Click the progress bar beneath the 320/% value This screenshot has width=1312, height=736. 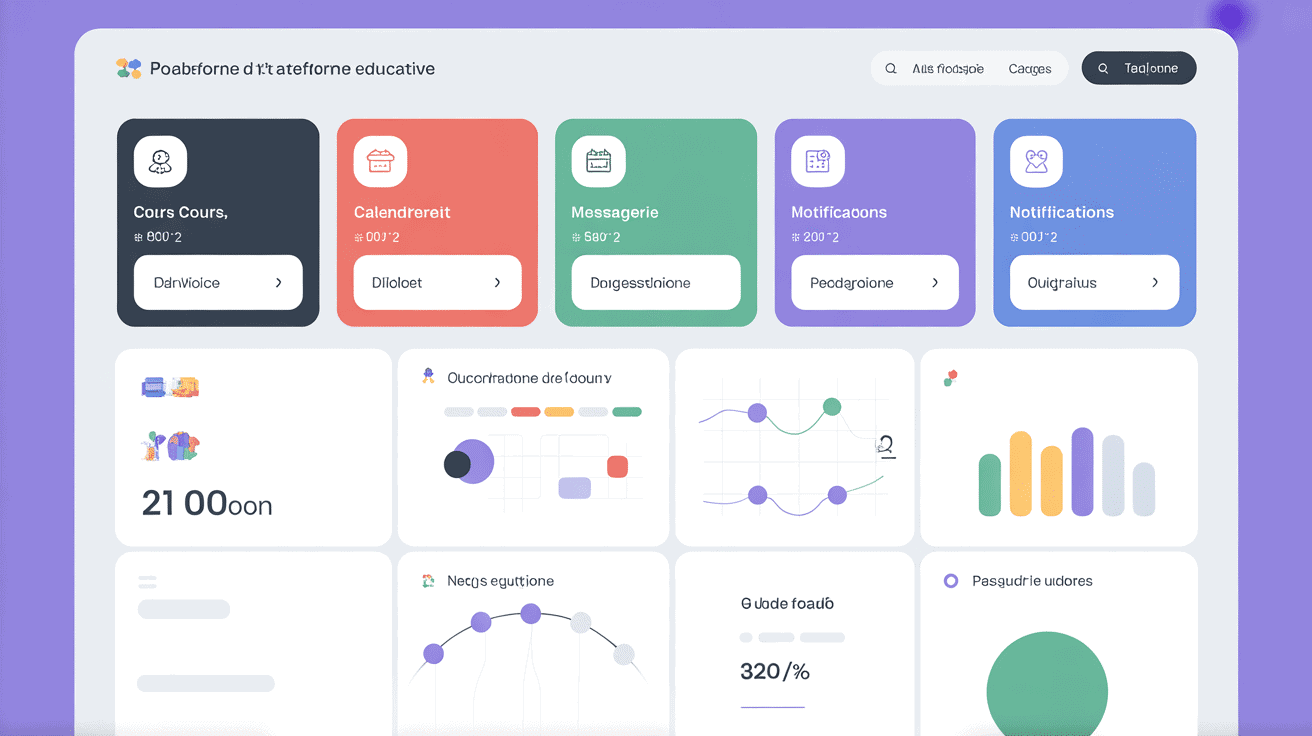click(x=771, y=706)
